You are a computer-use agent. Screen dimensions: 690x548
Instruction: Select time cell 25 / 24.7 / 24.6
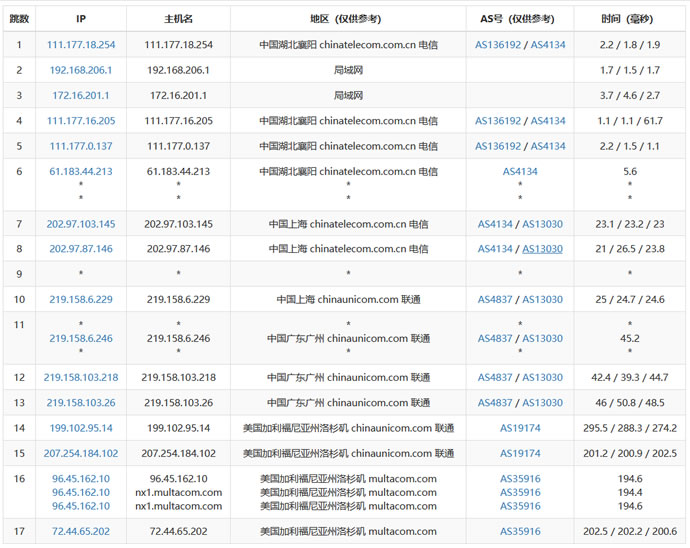pyautogui.click(x=630, y=299)
